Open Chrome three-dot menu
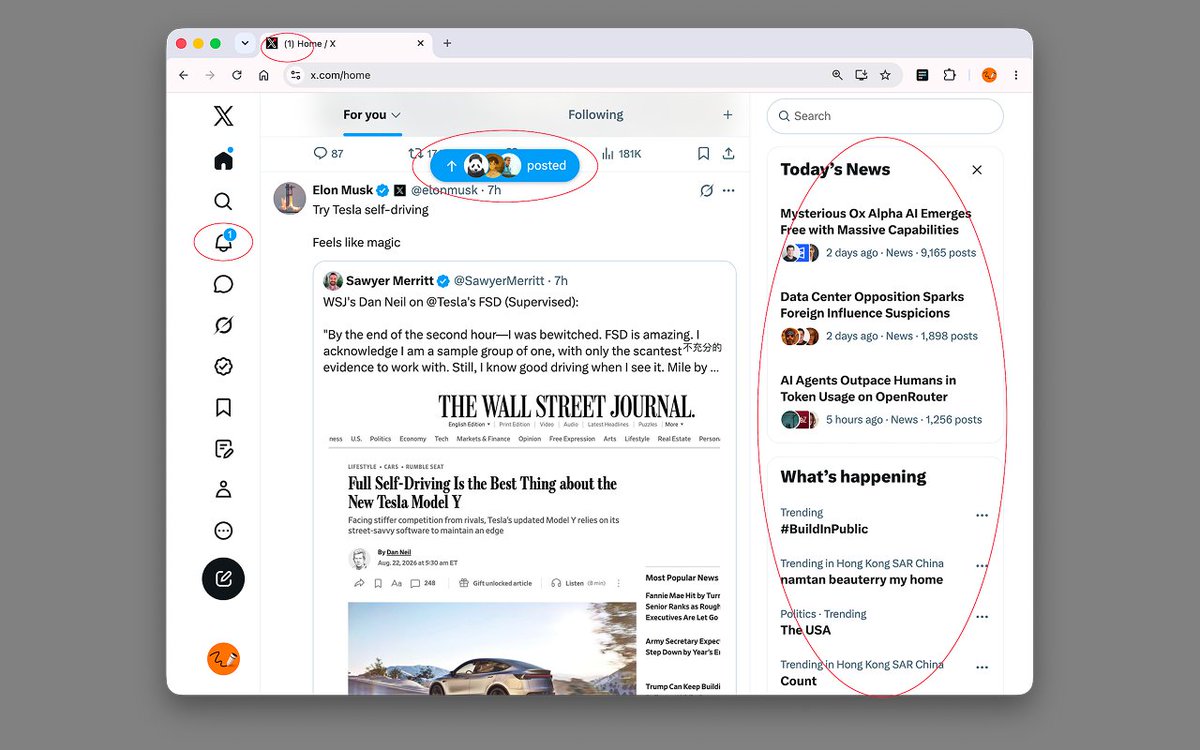 (x=1016, y=75)
